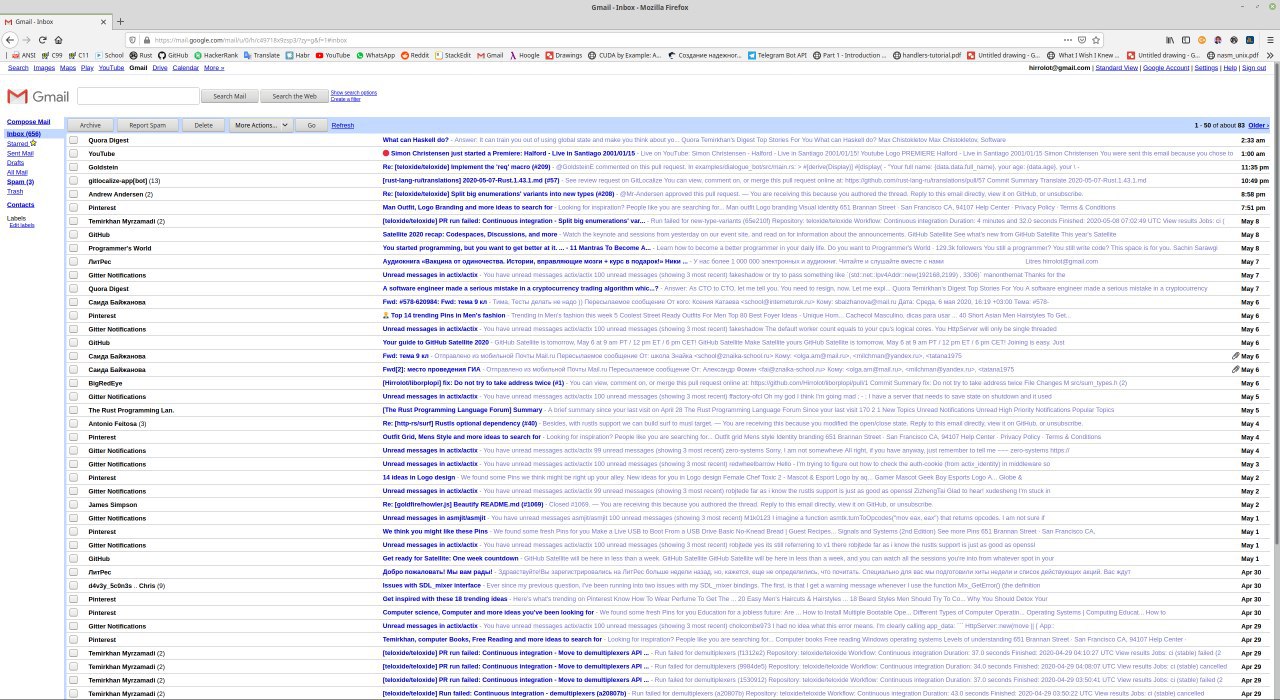Screen dimensions: 1280x700
Task: Tick the Programmer's World email checkbox
Action: point(73,248)
